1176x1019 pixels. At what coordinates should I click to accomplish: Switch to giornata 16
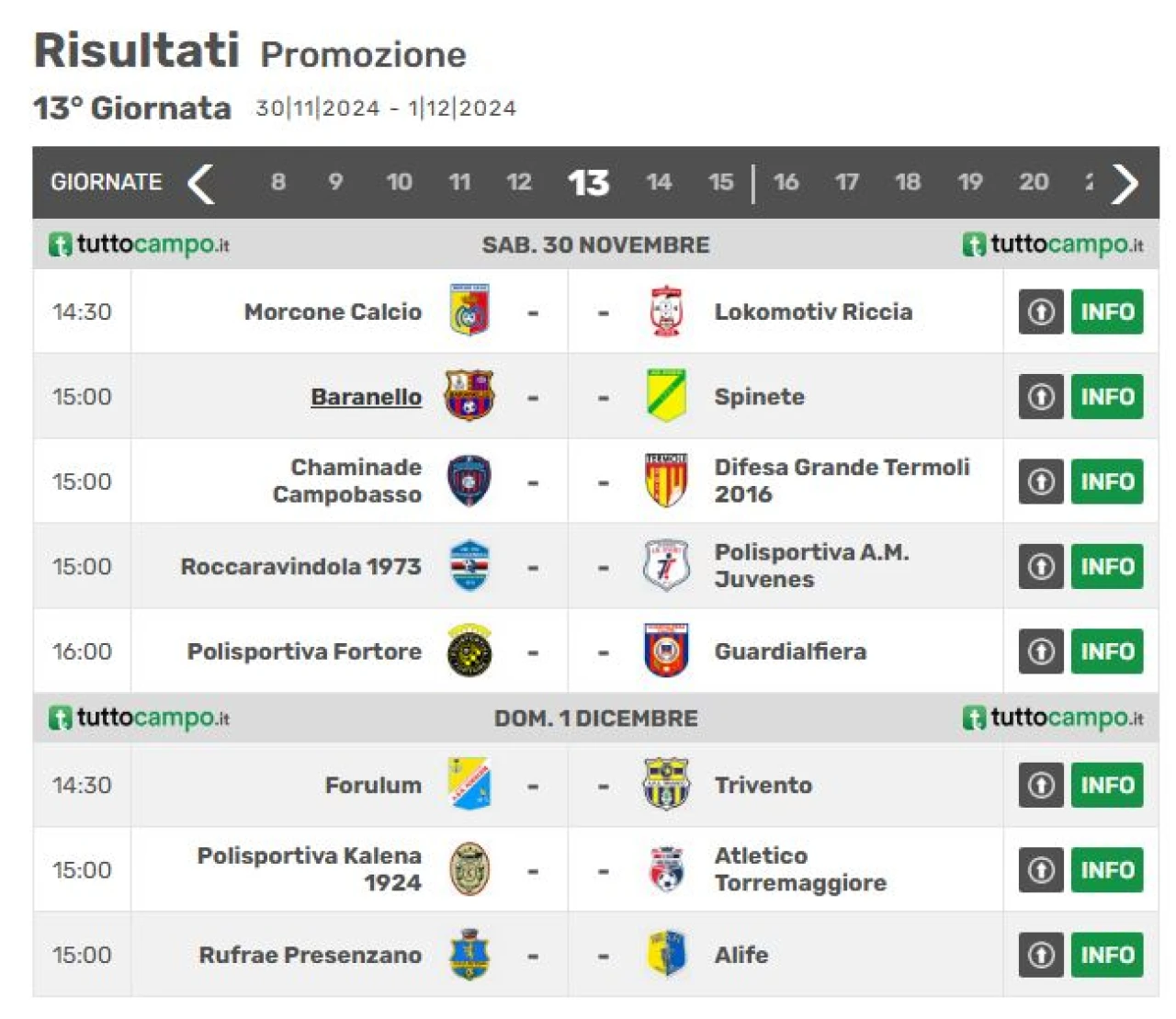(786, 182)
